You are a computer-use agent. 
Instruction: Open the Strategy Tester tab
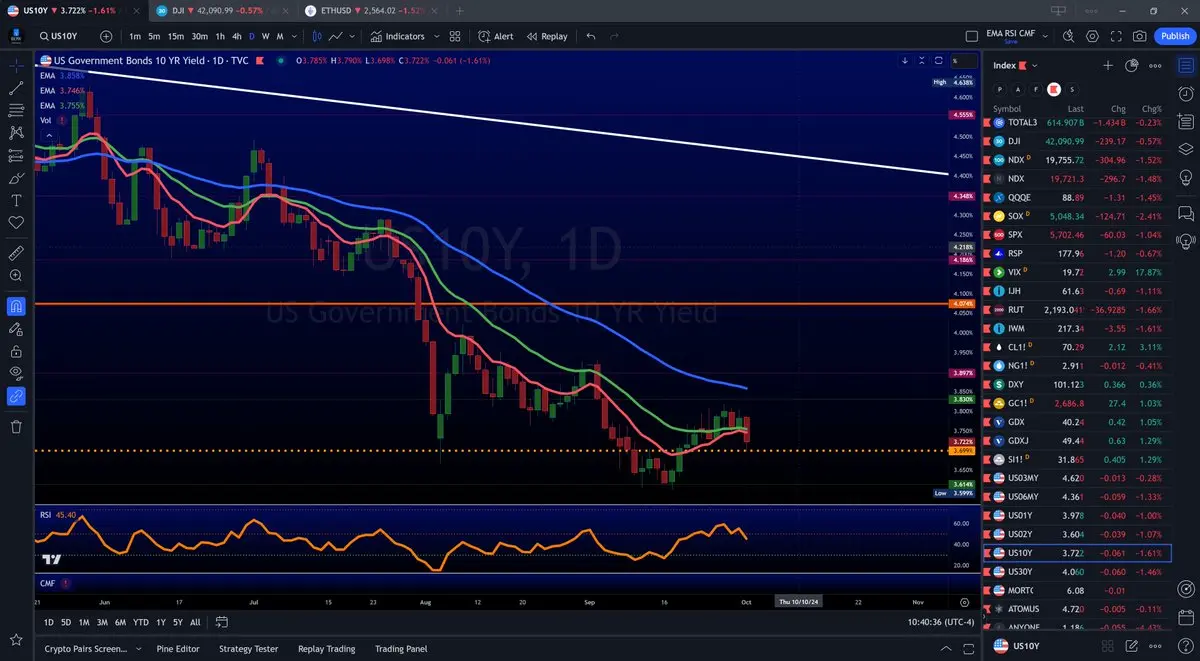(x=248, y=649)
